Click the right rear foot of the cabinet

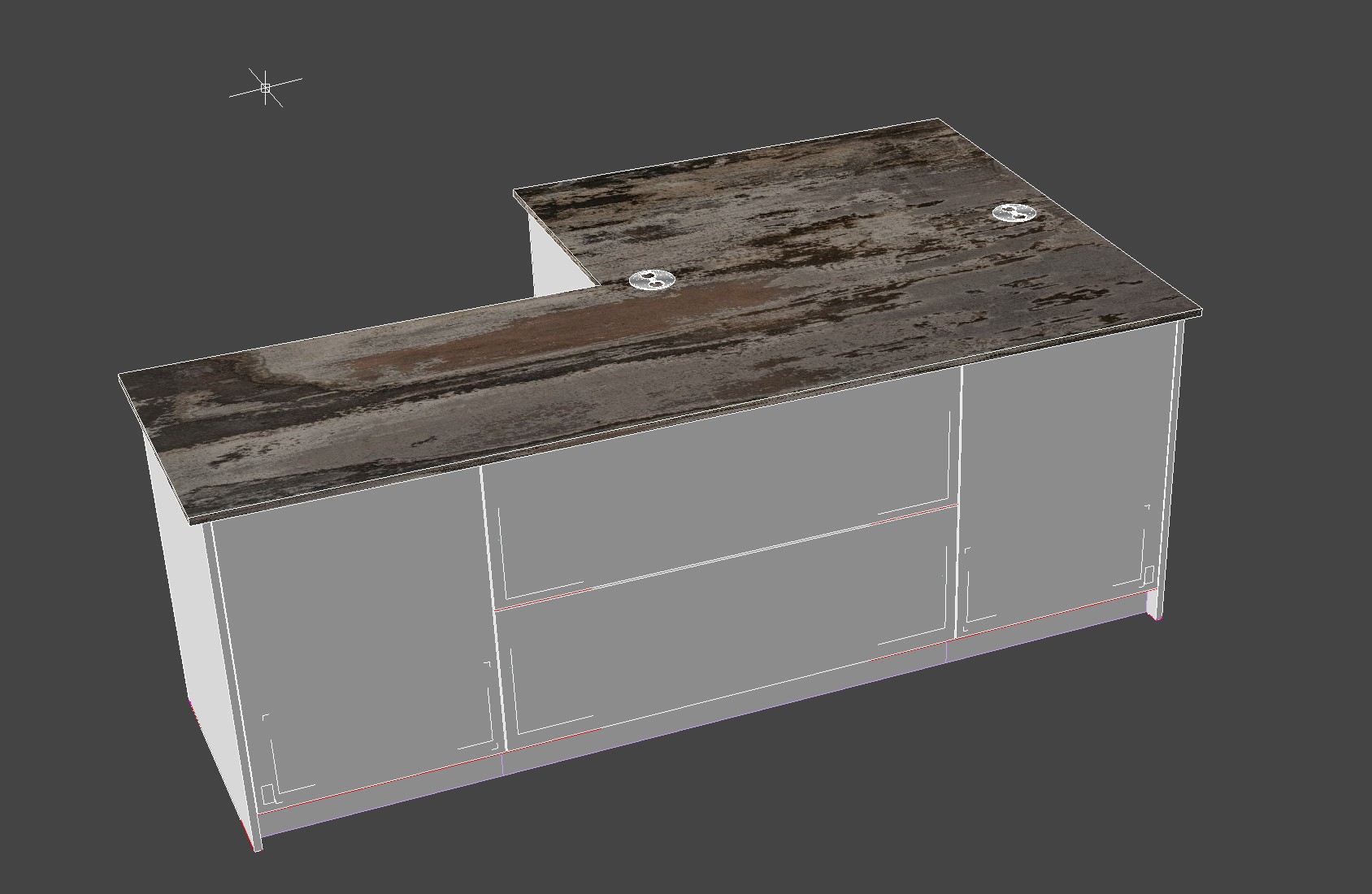pos(1155,605)
